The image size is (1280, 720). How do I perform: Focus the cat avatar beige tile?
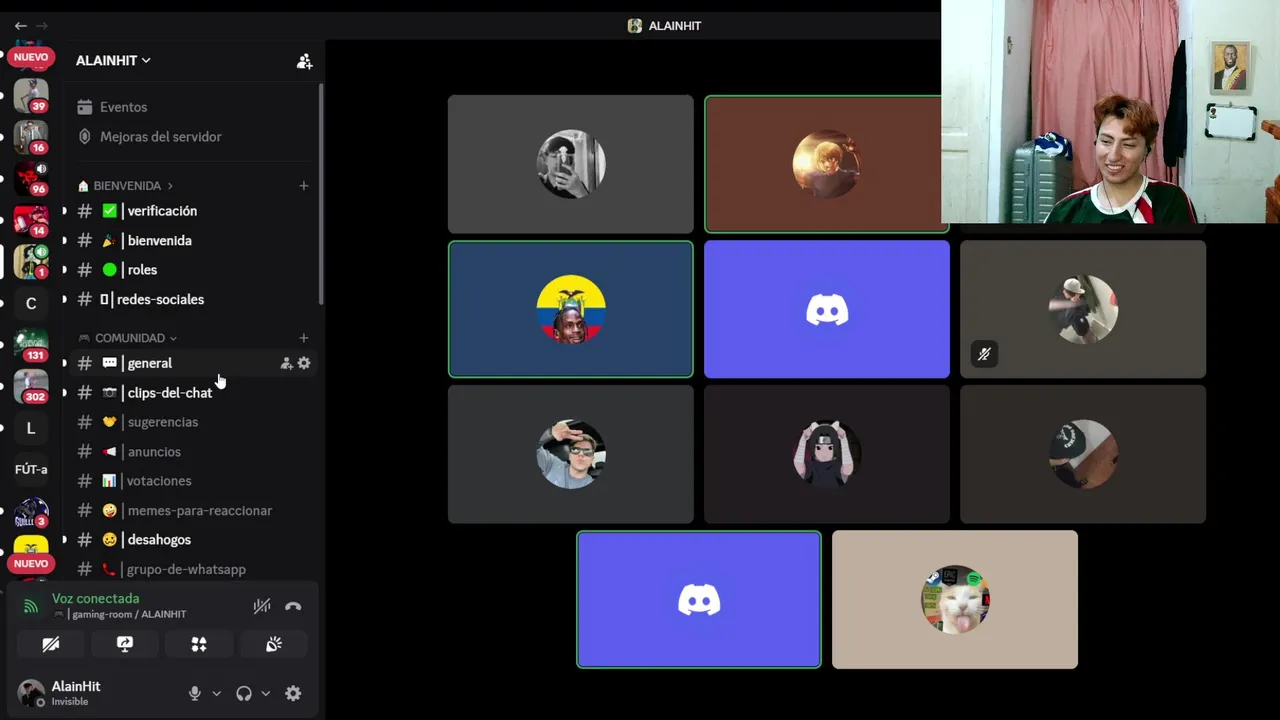[x=955, y=599]
